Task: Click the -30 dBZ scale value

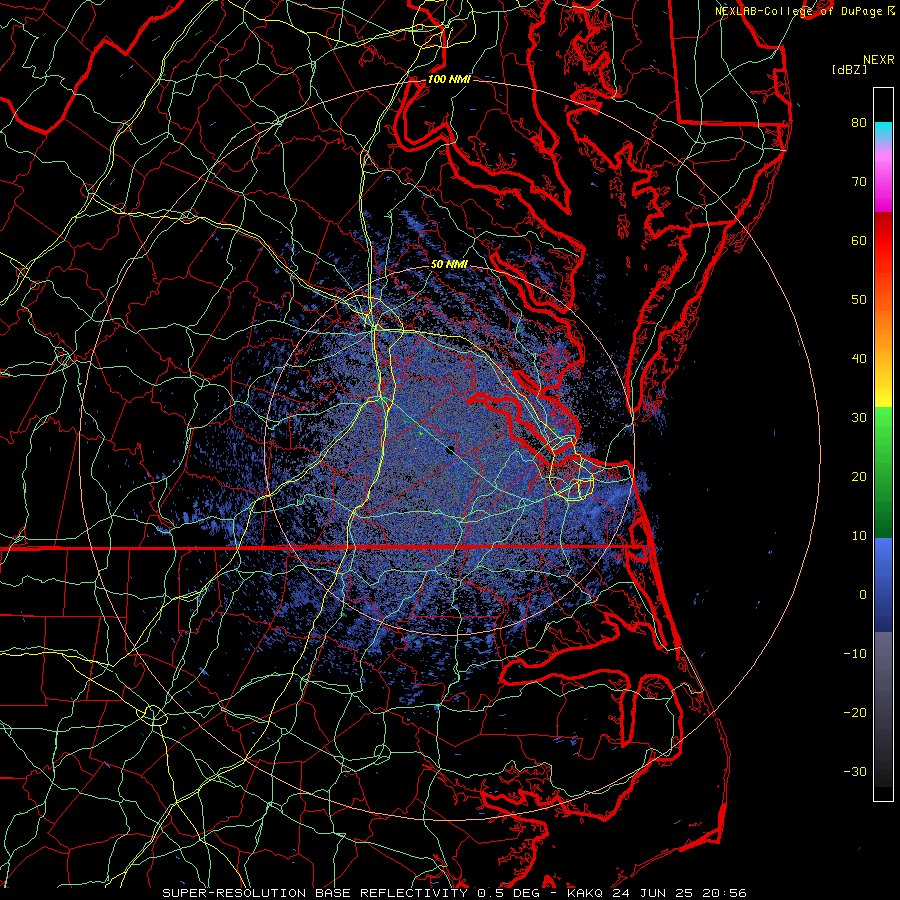Action: click(x=855, y=771)
